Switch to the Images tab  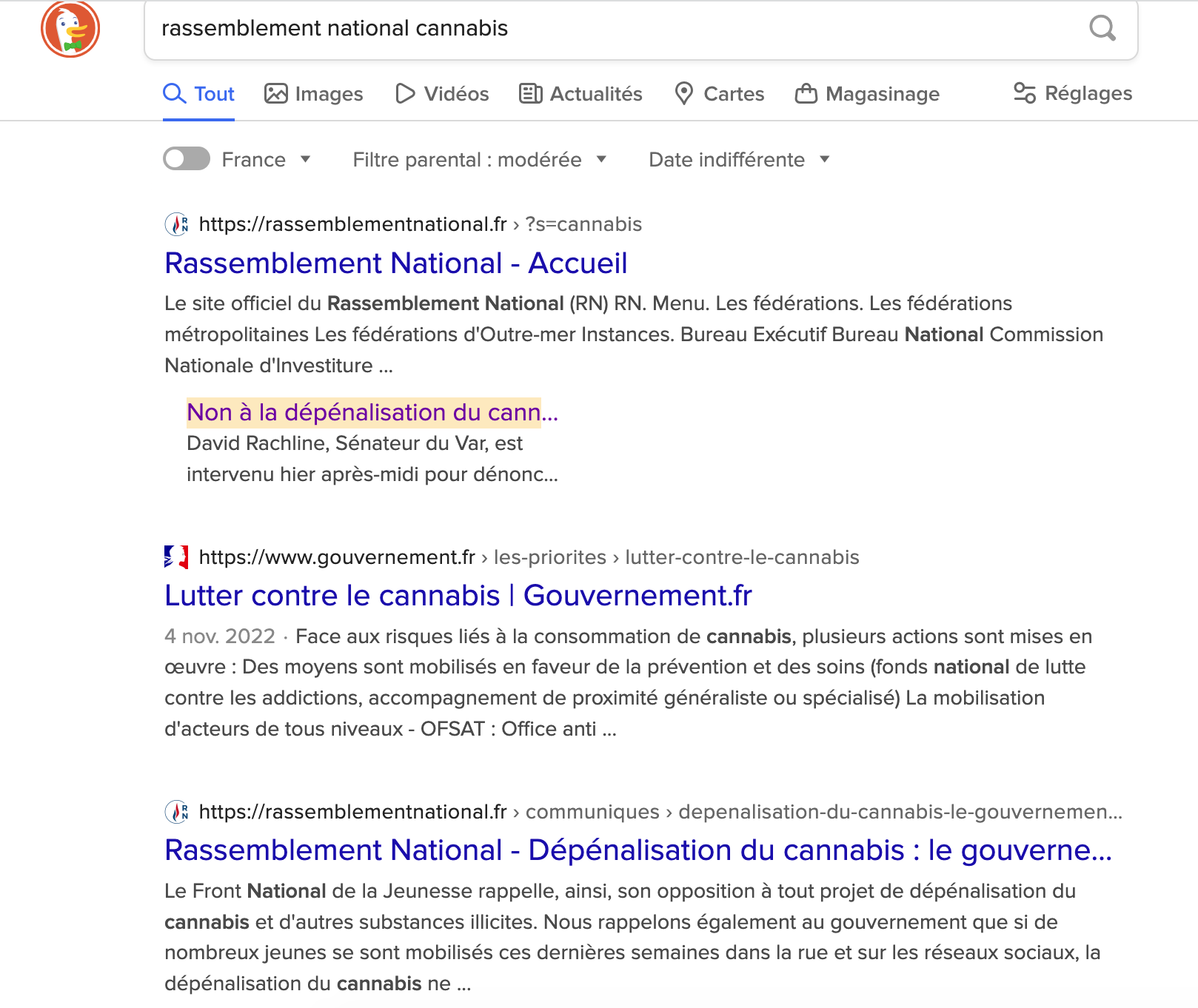pyautogui.click(x=314, y=94)
